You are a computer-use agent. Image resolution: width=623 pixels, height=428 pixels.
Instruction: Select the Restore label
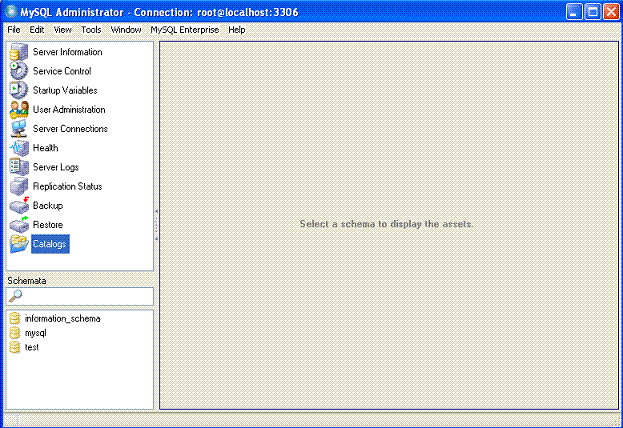click(x=48, y=225)
